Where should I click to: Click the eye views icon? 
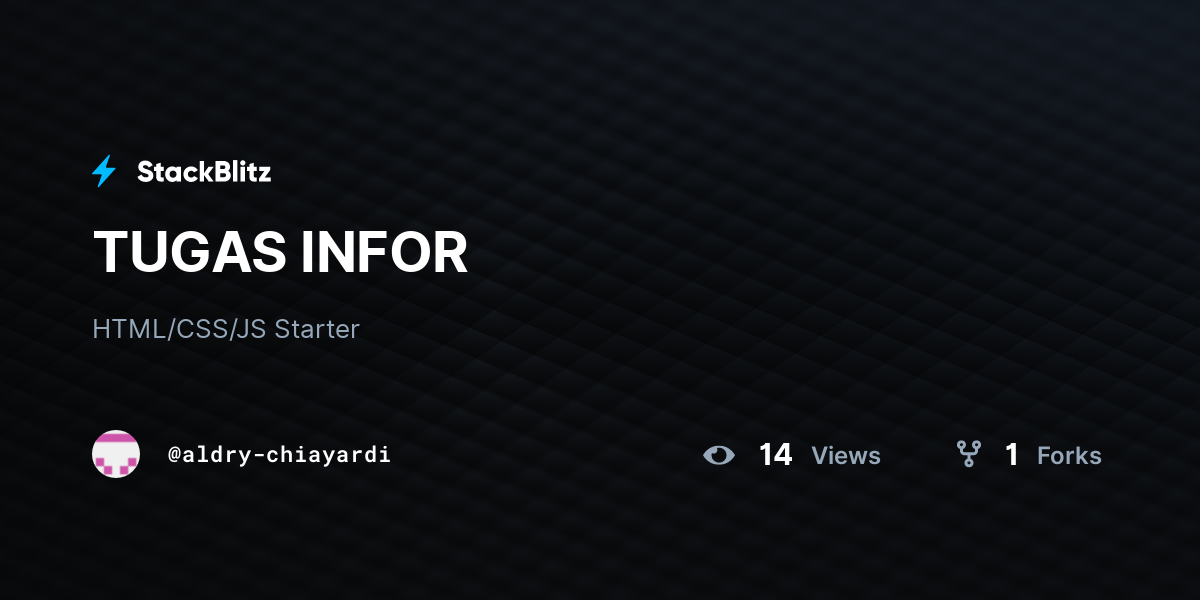pos(719,456)
